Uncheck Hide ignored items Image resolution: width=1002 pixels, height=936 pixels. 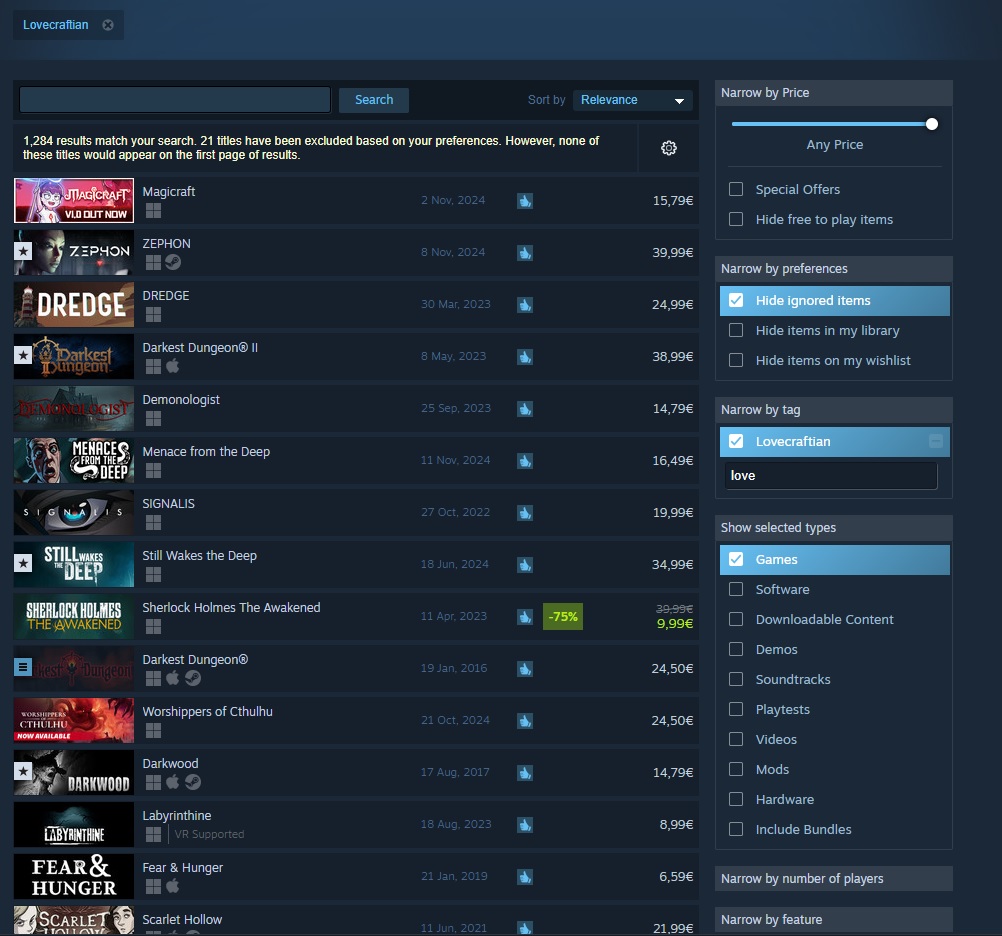(736, 300)
